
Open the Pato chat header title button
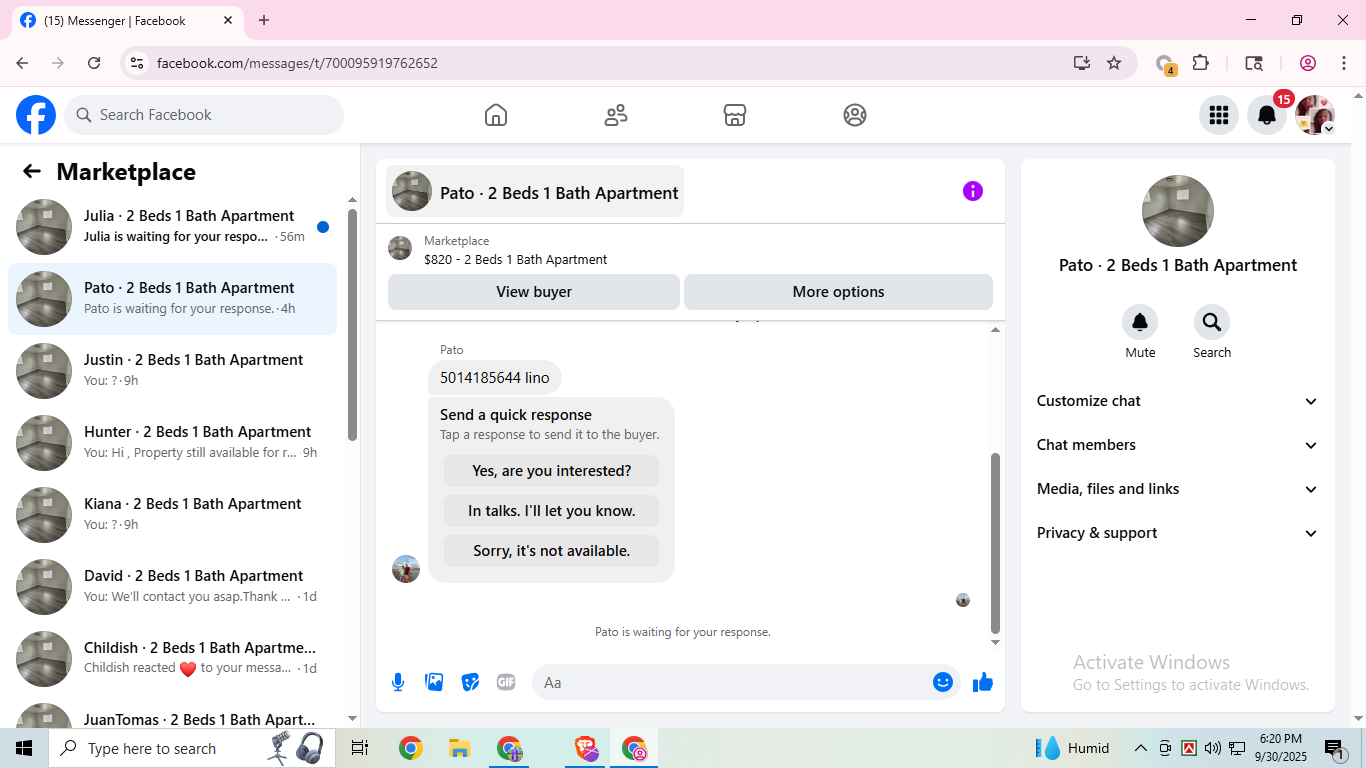[x=535, y=191]
